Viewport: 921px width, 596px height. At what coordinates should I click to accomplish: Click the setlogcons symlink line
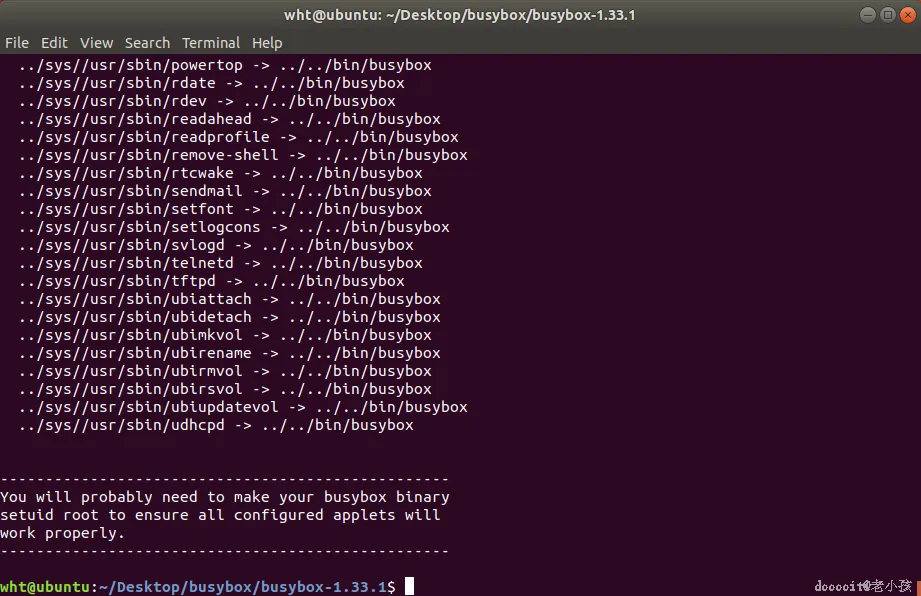click(234, 227)
